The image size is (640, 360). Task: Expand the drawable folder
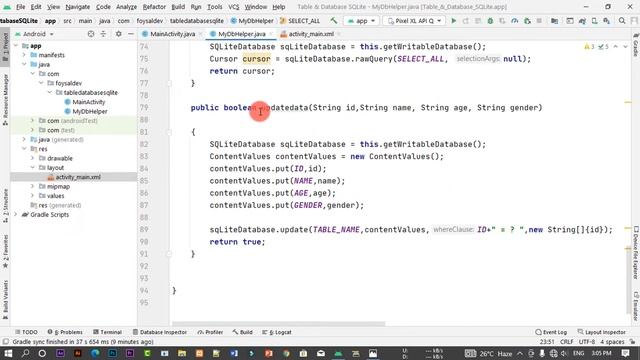[x=33, y=158]
